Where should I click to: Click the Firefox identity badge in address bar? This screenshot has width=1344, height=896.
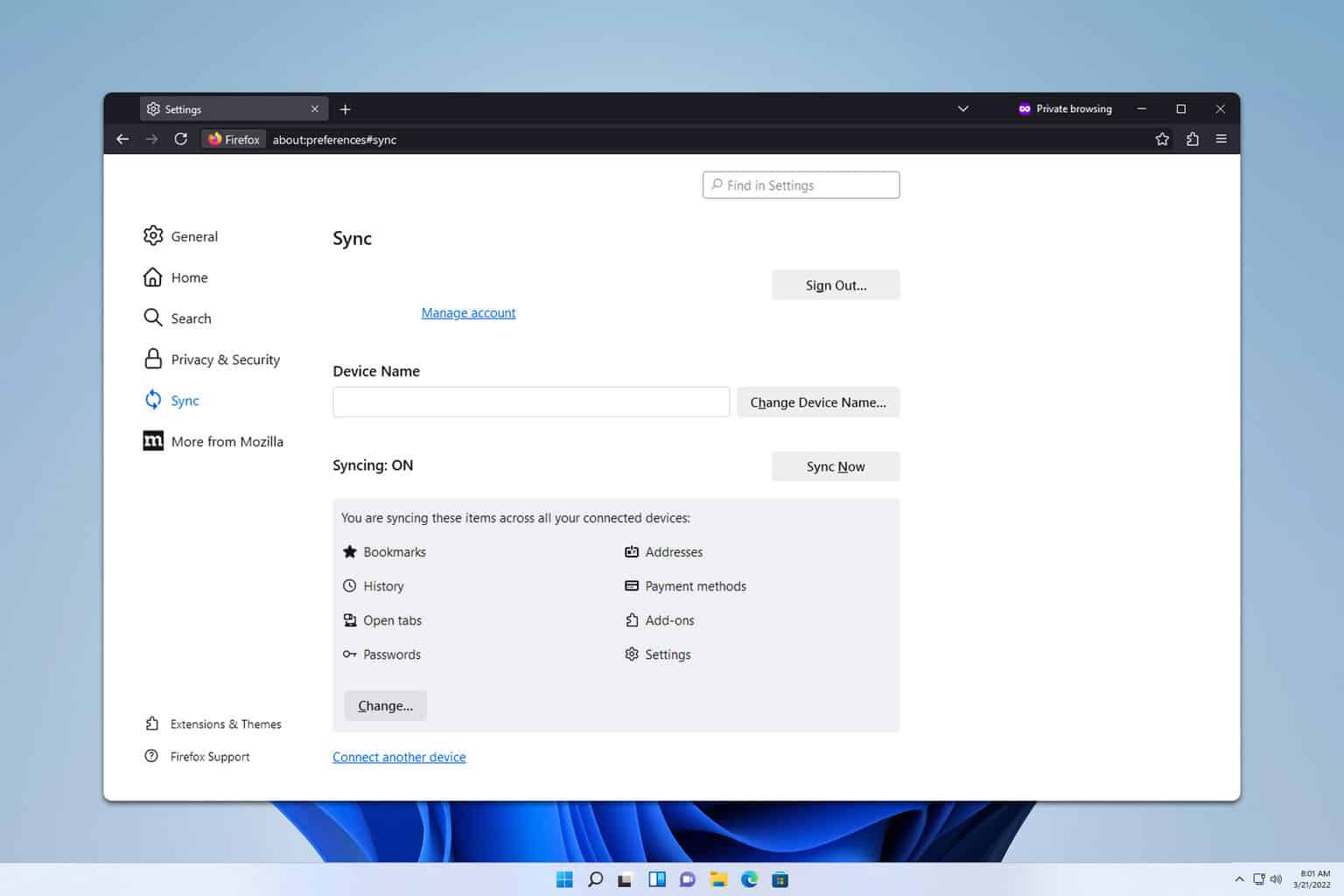[234, 139]
